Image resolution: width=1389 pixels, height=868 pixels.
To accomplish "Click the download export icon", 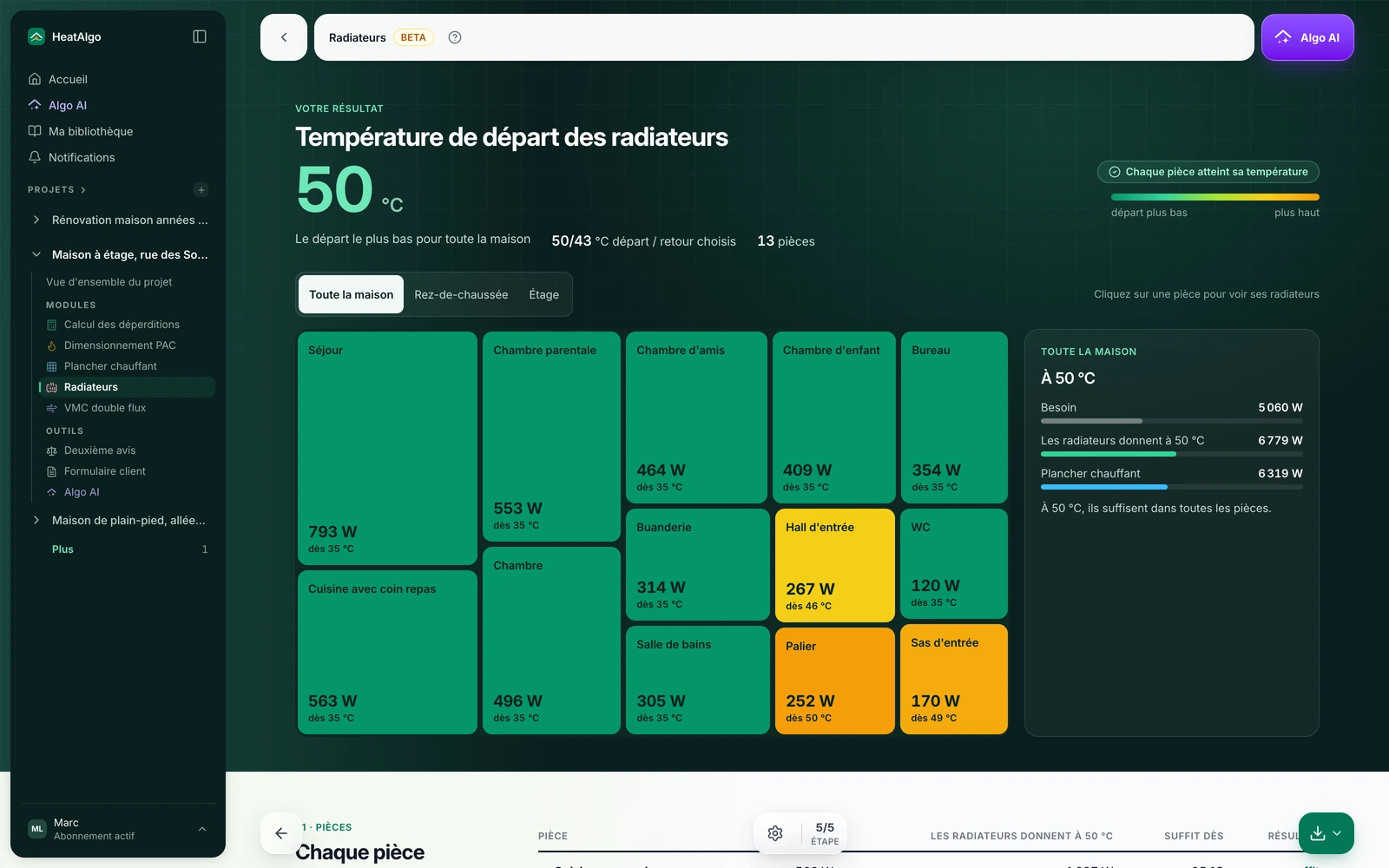I will click(1318, 833).
